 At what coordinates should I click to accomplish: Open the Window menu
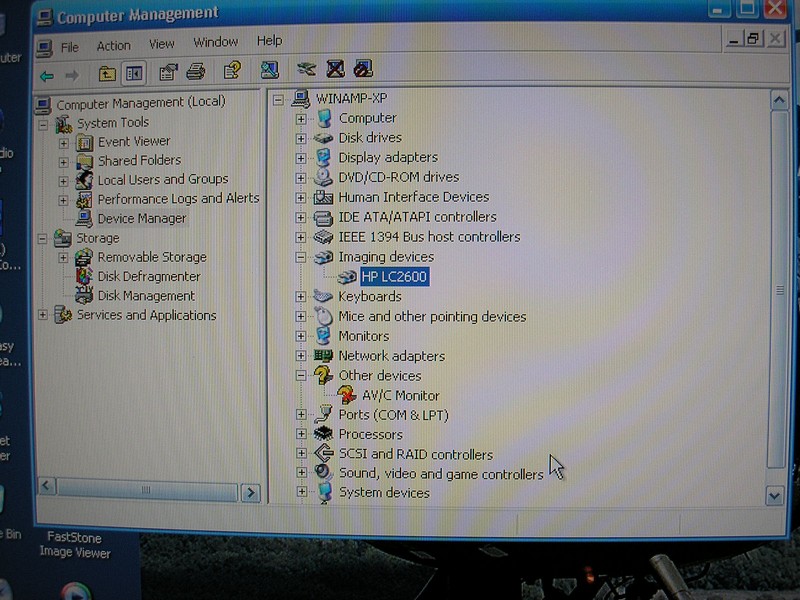[x=216, y=42]
